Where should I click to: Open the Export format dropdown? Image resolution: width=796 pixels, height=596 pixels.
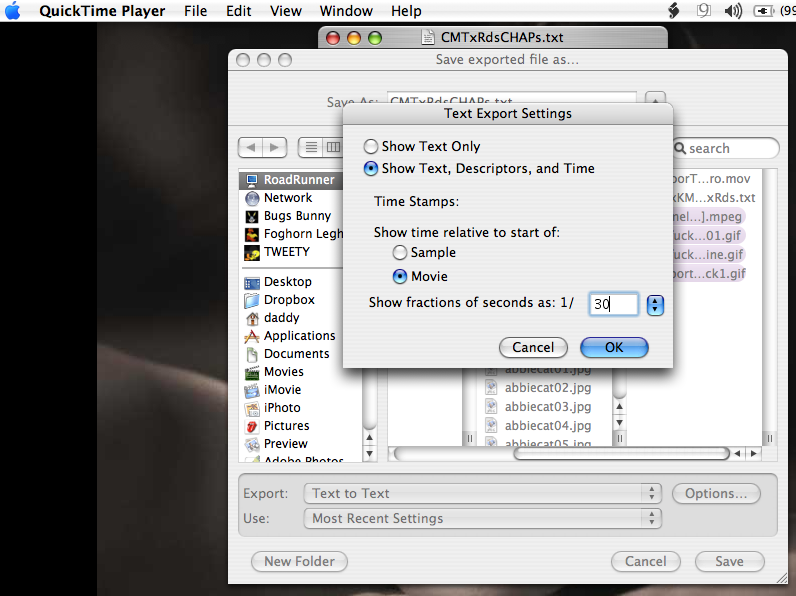pos(482,493)
